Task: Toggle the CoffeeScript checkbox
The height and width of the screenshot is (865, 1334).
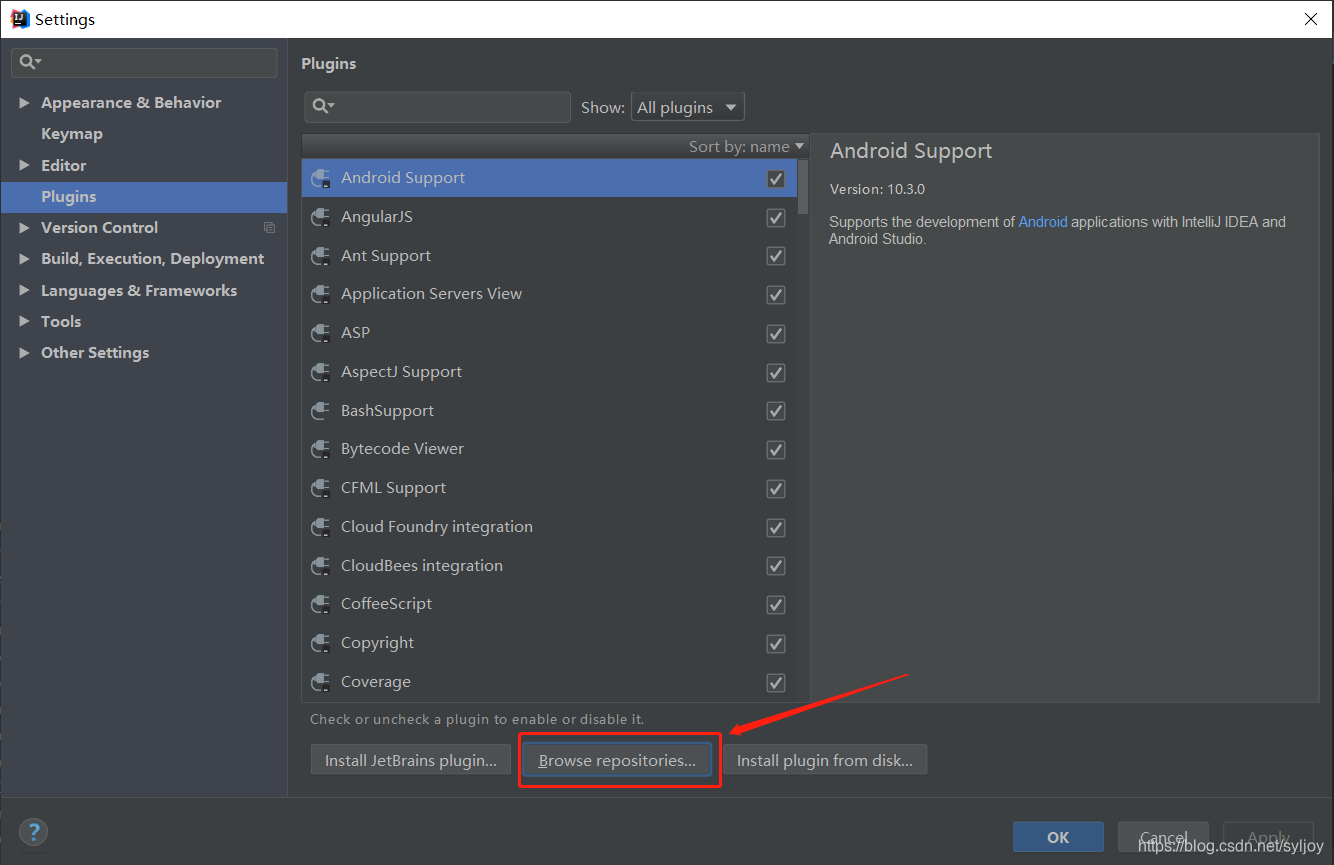Action: point(776,605)
